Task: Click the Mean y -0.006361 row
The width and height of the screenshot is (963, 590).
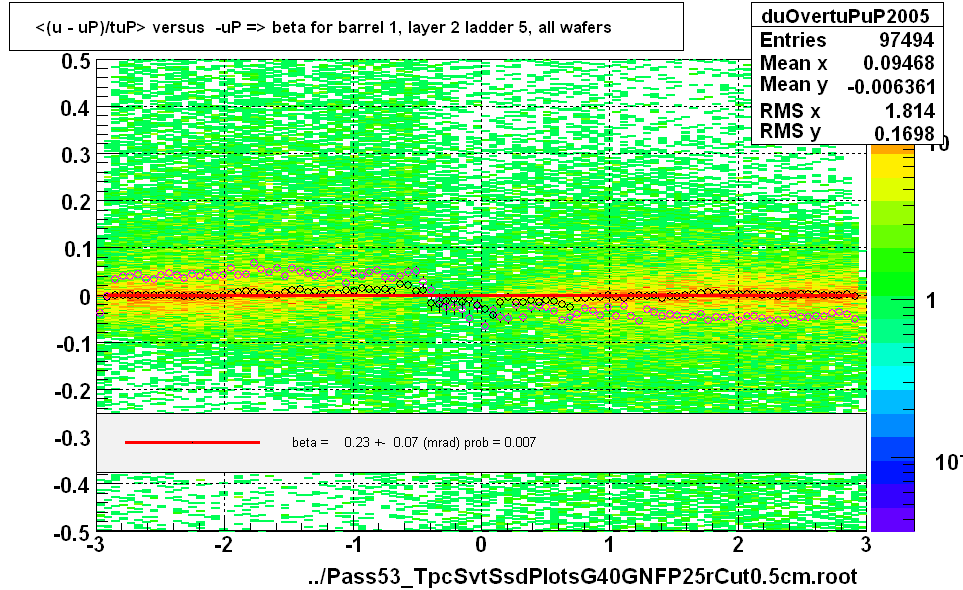Action: [847, 85]
